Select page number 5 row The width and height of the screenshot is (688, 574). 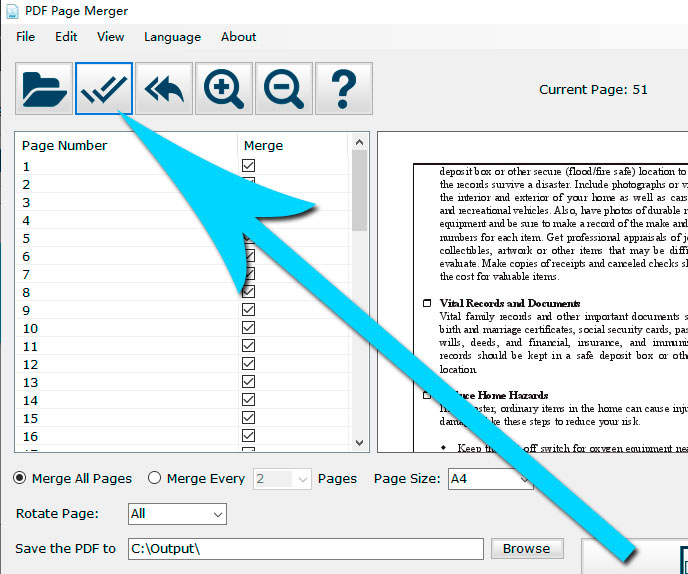183,238
